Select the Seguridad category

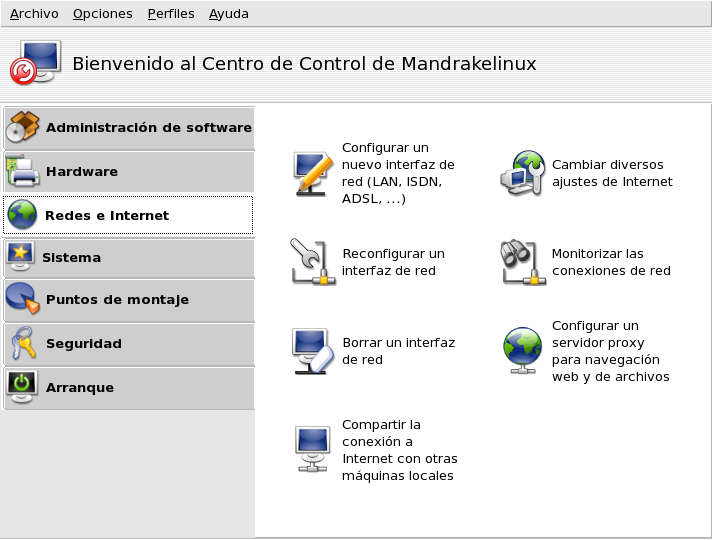coord(129,344)
